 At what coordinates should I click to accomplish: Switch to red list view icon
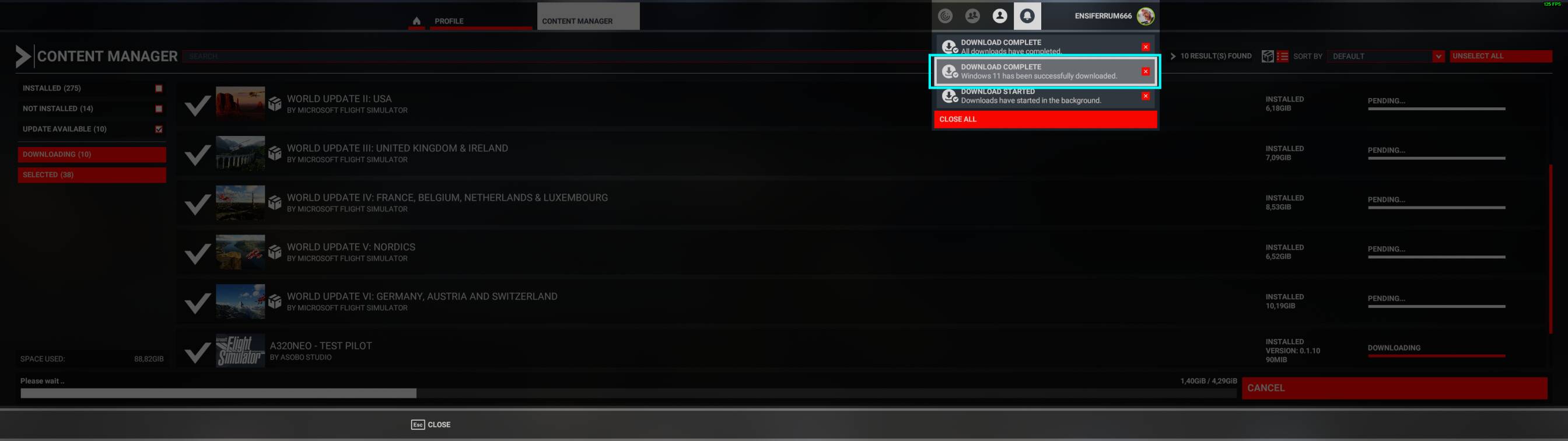point(1282,56)
